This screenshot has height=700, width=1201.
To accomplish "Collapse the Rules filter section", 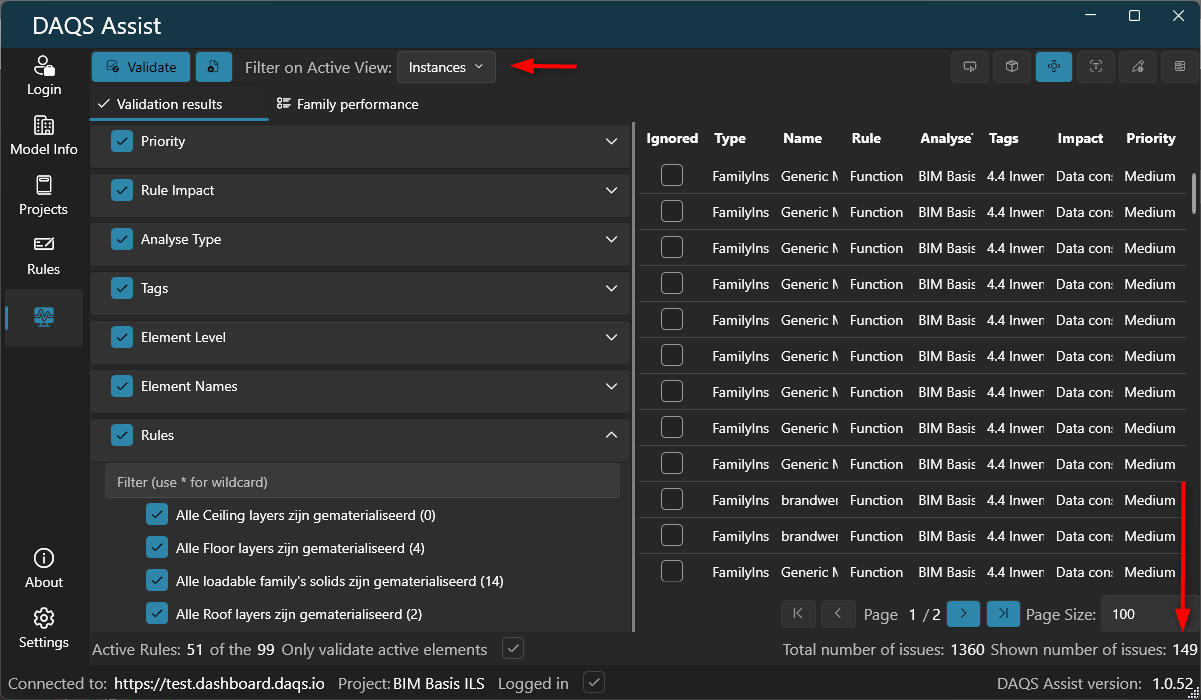I will 612,435.
